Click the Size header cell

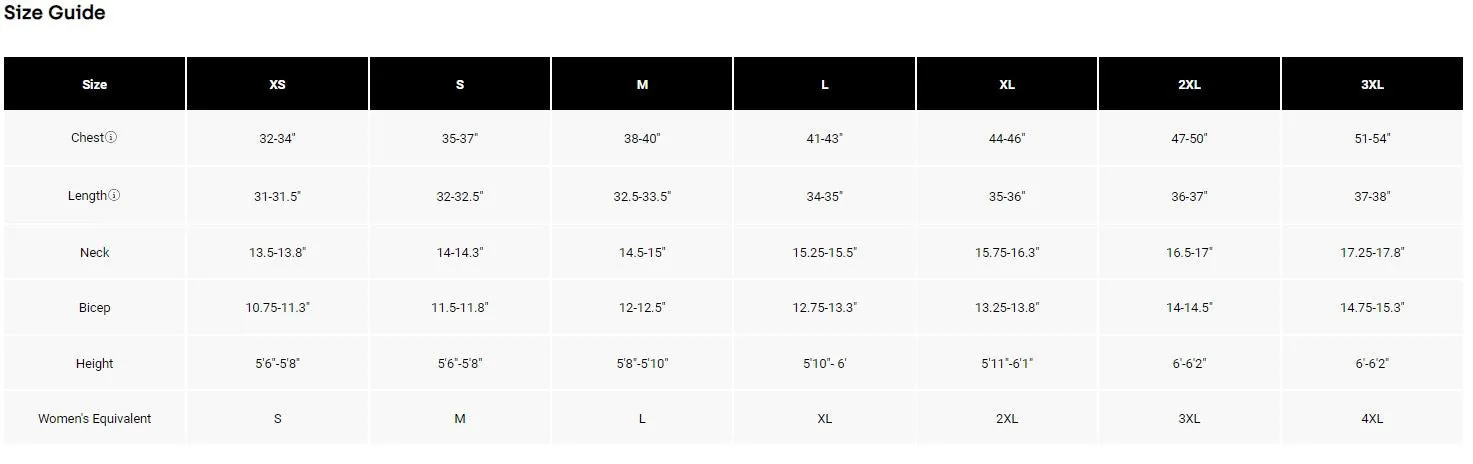95,84
